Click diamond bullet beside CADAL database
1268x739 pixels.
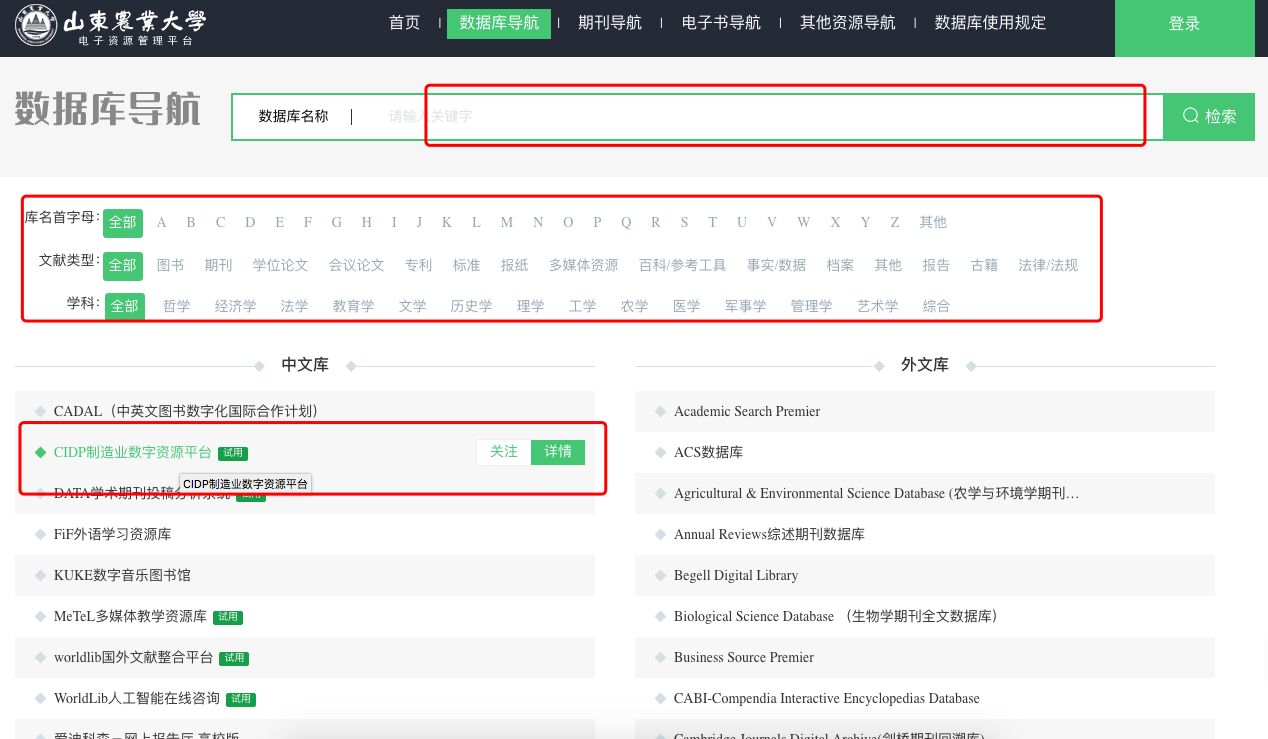41,411
